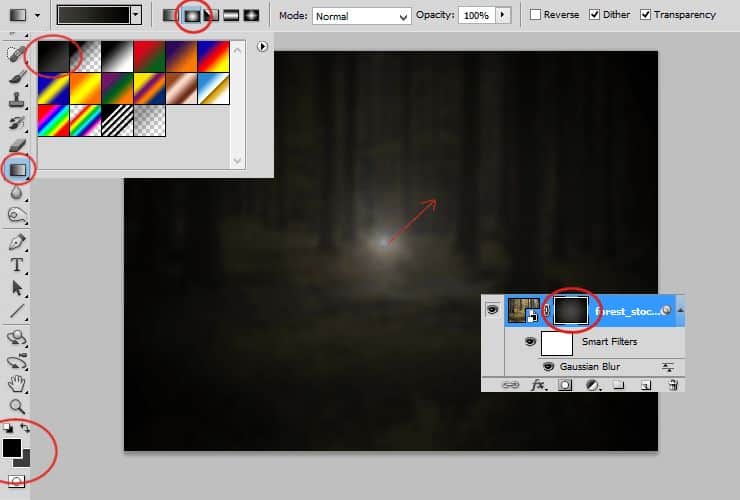Pick the Pen tool
Viewport: 740px width, 500px height.
pos(17,242)
